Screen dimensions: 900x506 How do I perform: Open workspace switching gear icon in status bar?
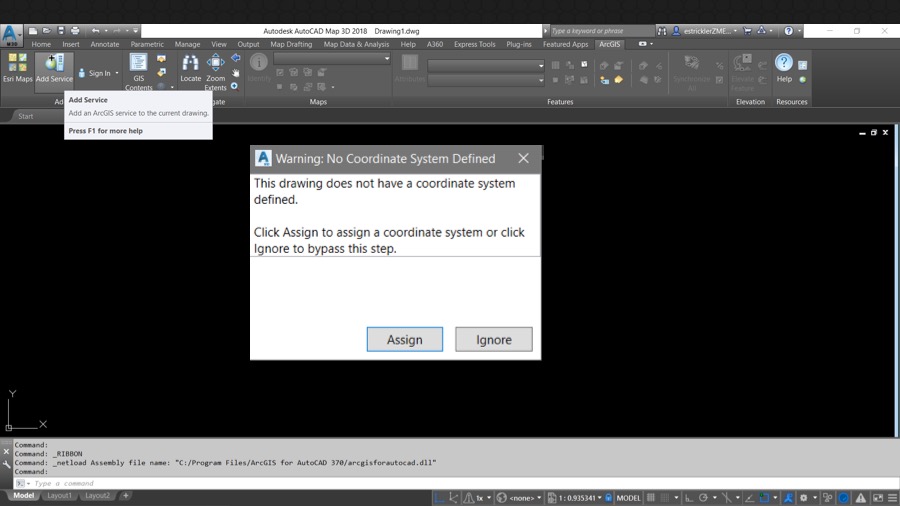tap(803, 498)
